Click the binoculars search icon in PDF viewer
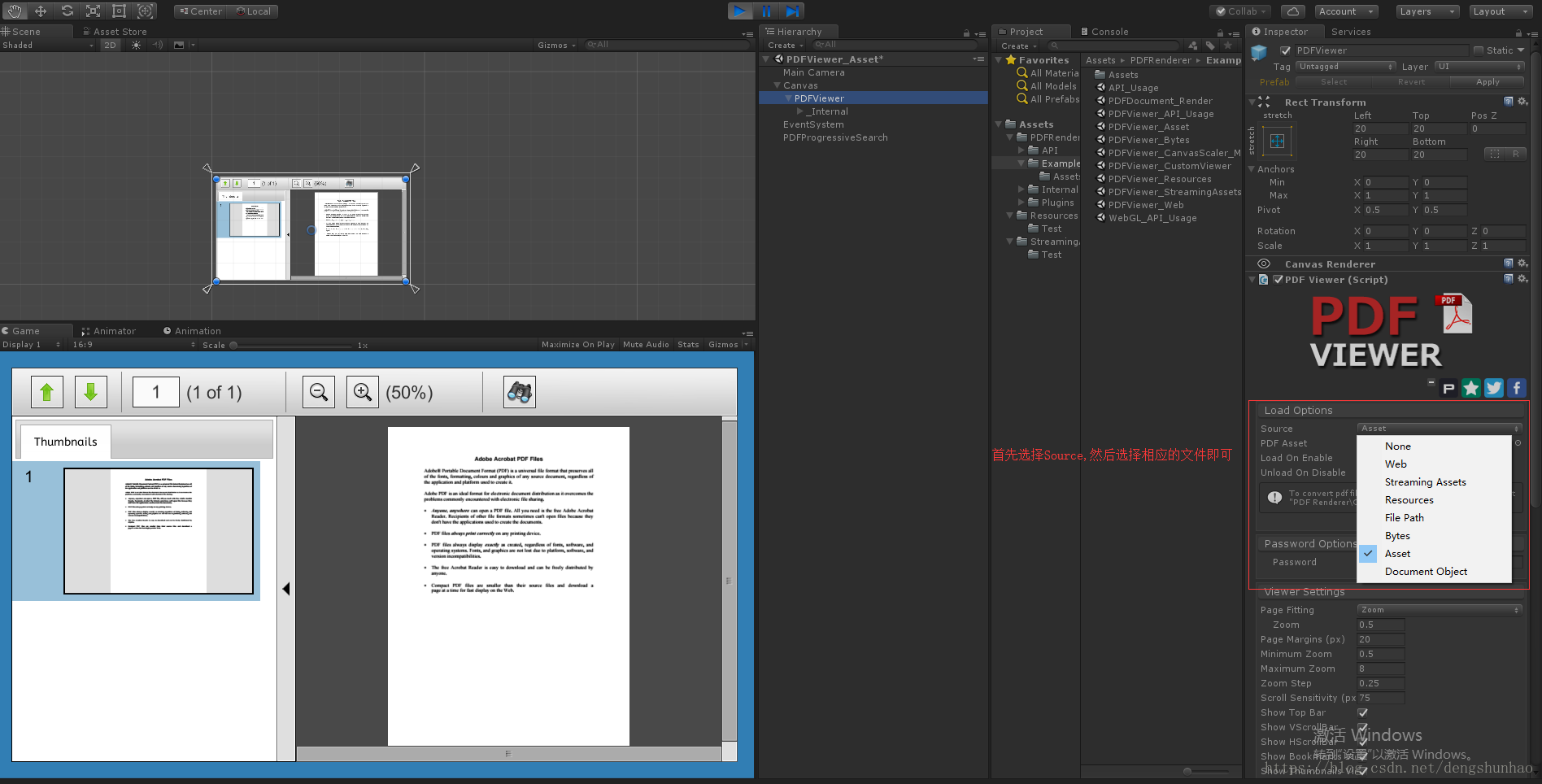Screen dimensions: 1542x784 pyautogui.click(x=519, y=391)
